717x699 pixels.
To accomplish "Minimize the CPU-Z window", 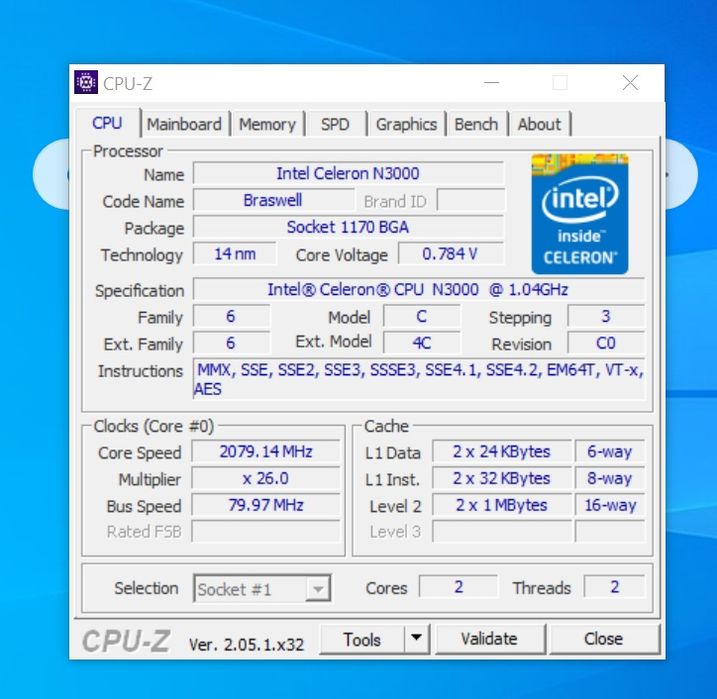I will [x=492, y=83].
